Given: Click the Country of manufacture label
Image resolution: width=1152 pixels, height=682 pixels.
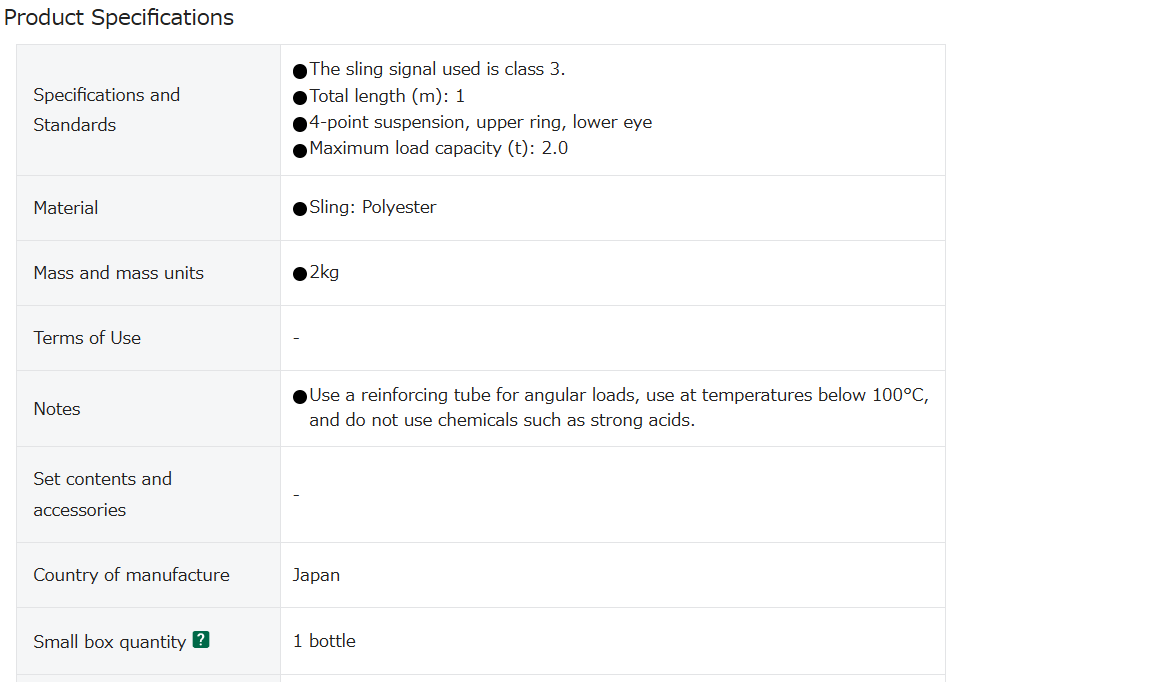Looking at the screenshot, I should 131,575.
